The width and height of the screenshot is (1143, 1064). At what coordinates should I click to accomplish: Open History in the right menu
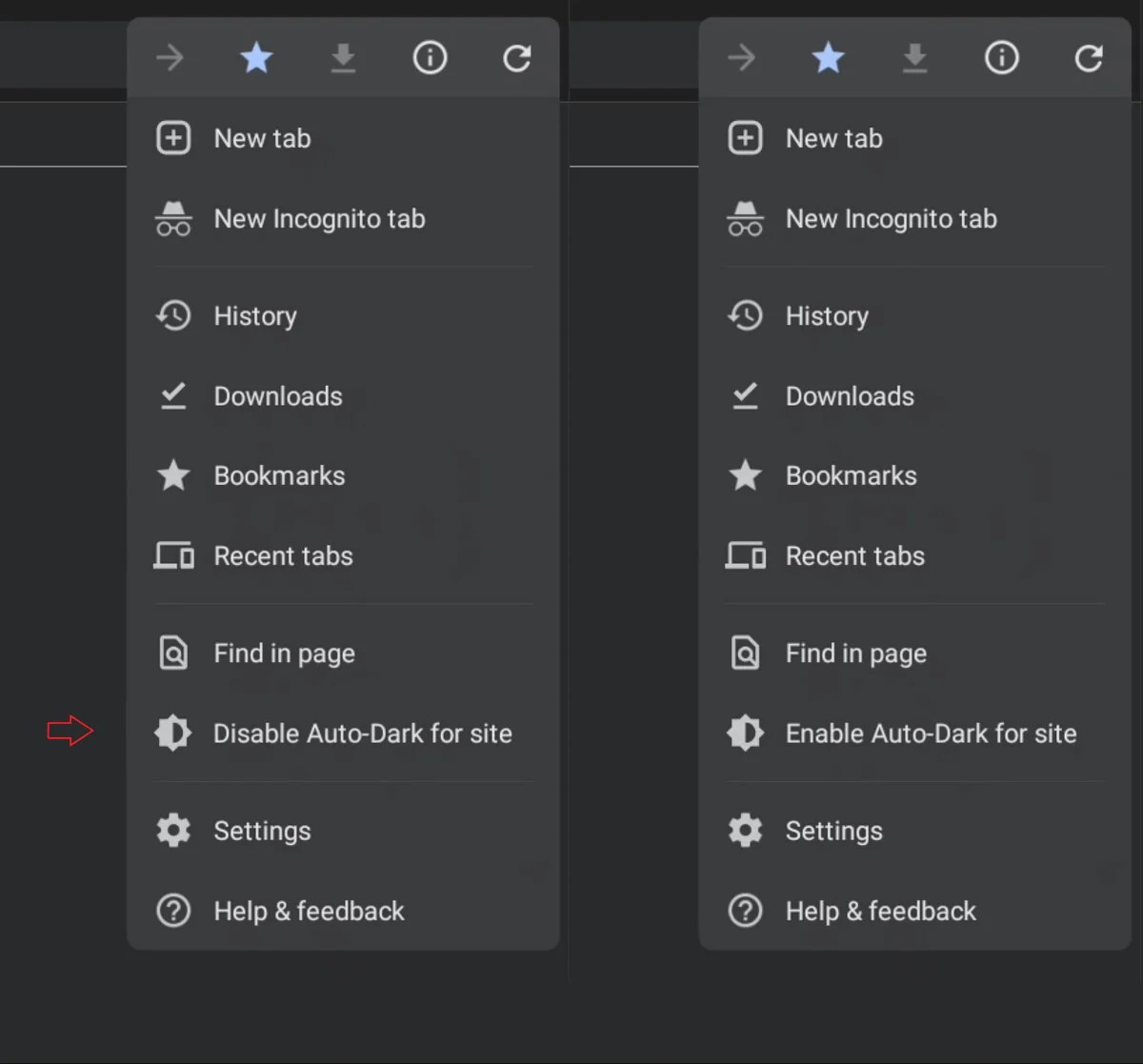[x=914, y=315]
